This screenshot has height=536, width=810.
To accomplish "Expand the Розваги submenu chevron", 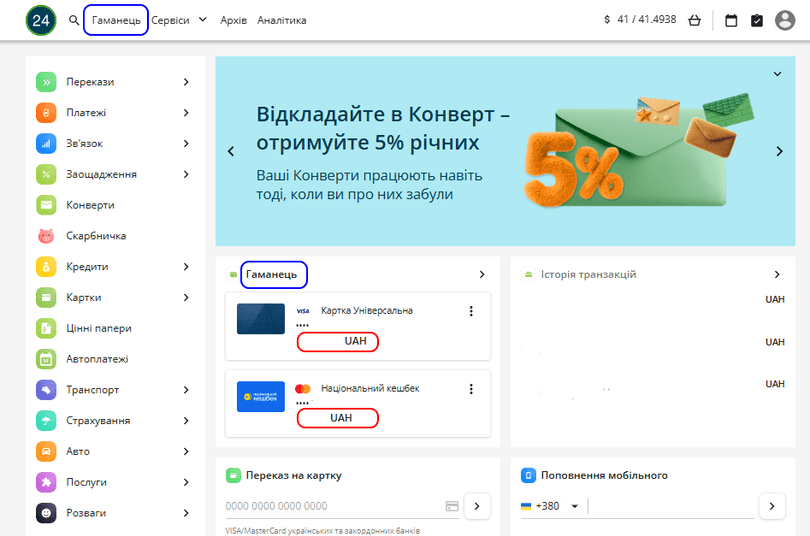I will pyautogui.click(x=186, y=513).
